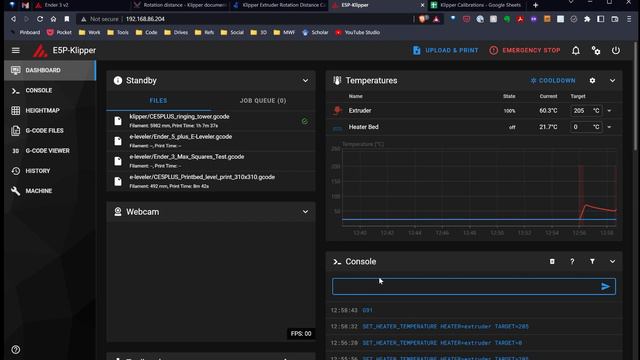Open the hamburger navigation menu
The width and height of the screenshot is (640, 360).
point(16,50)
